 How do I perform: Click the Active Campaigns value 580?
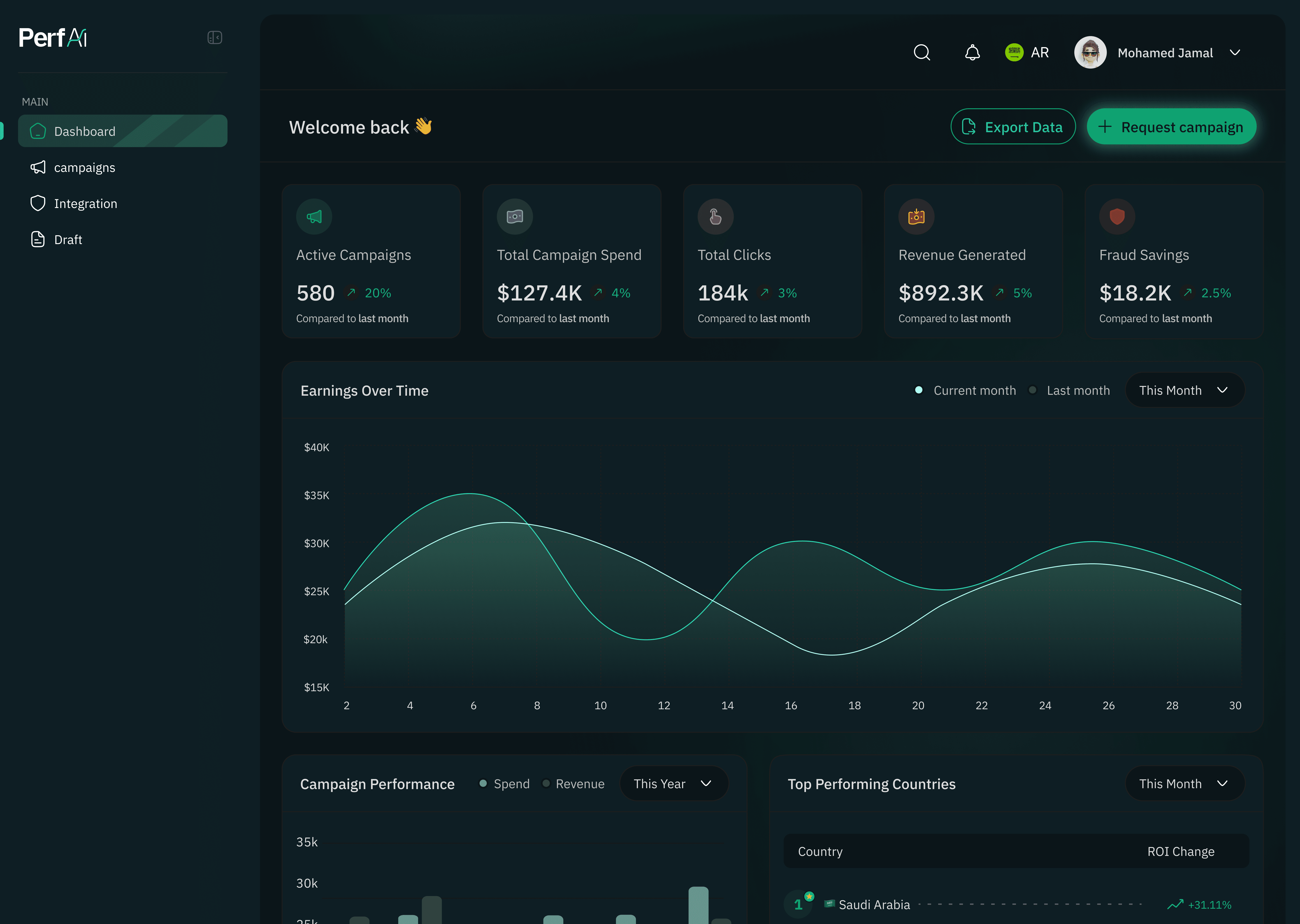click(315, 293)
